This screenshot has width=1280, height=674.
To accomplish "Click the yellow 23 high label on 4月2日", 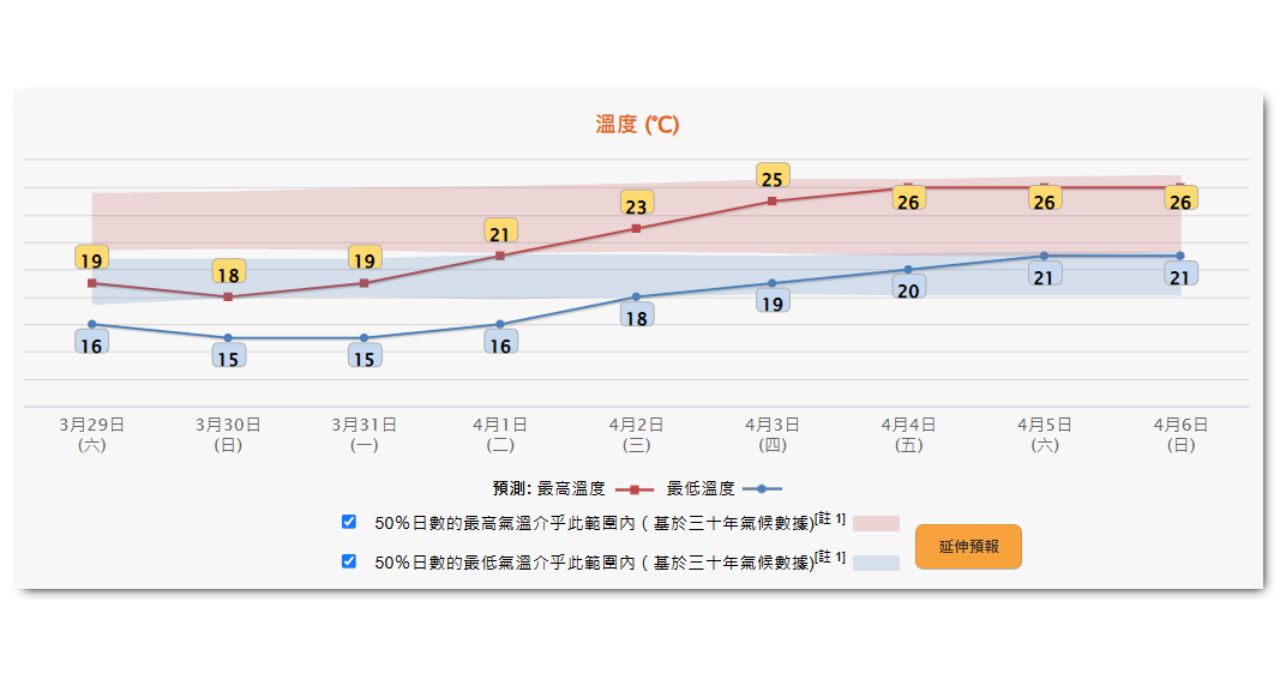I will tap(636, 205).
